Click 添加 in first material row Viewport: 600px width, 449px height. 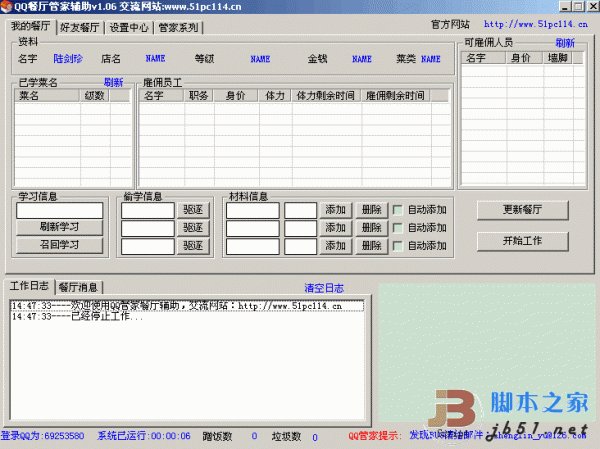pyautogui.click(x=336, y=210)
